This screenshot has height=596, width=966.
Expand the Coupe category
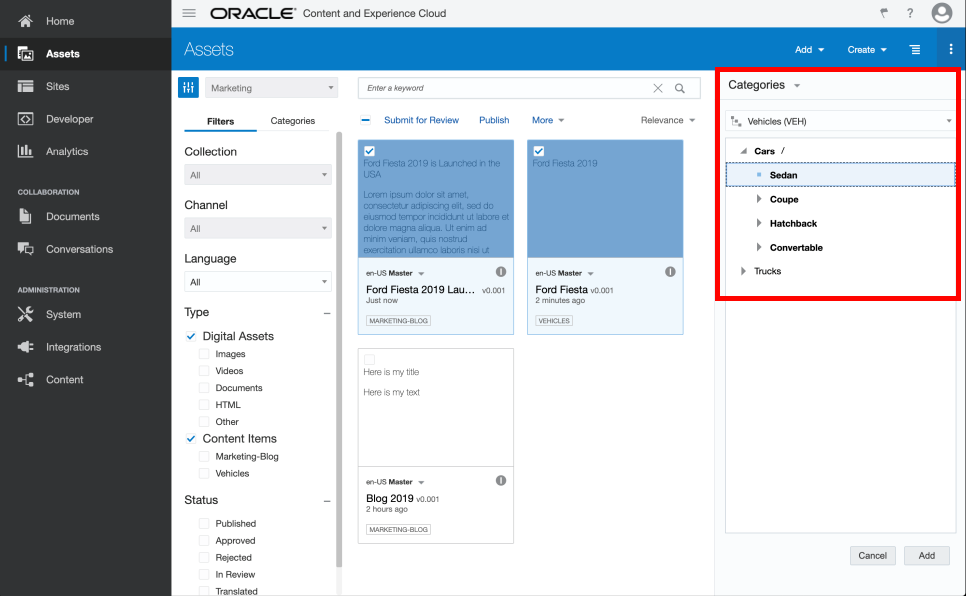tap(758, 199)
